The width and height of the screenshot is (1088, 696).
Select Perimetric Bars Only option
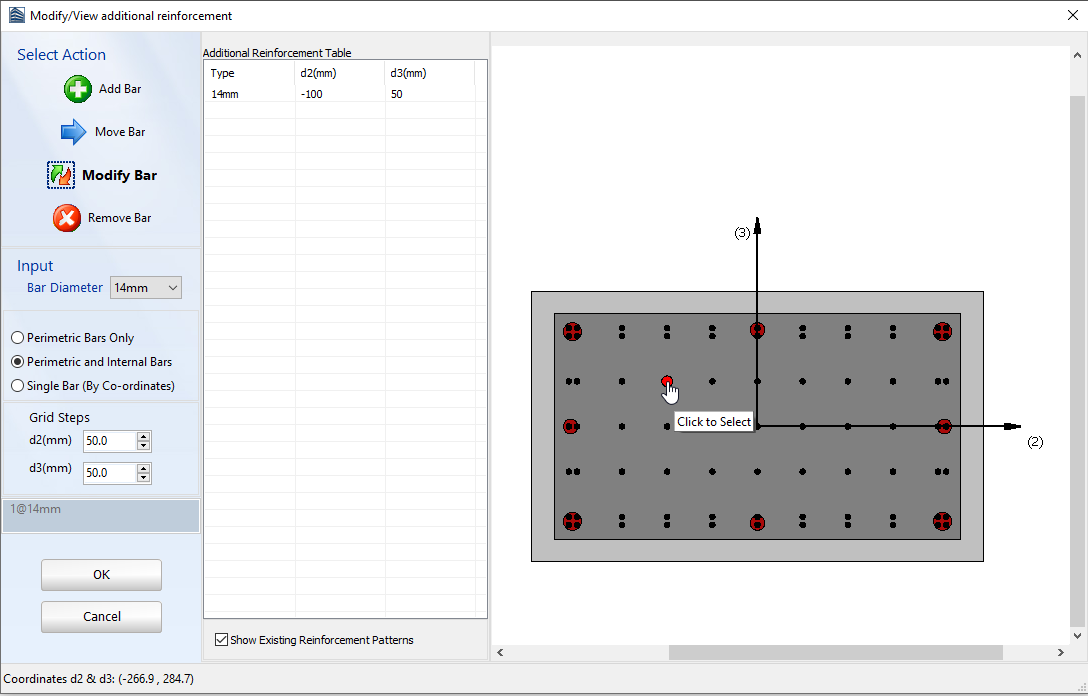pos(17,338)
